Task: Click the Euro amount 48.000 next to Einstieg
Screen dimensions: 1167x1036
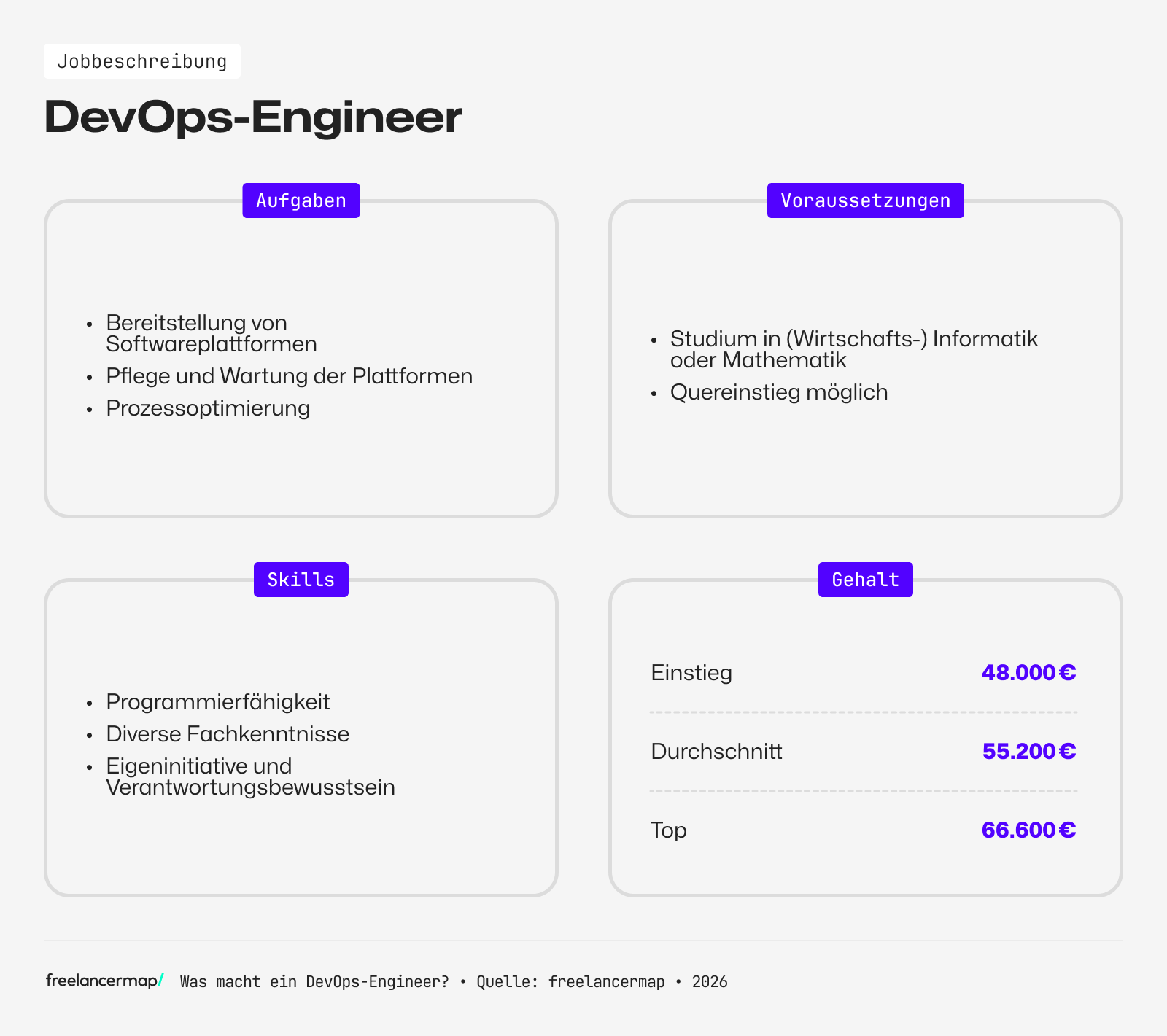Action: [x=1028, y=672]
